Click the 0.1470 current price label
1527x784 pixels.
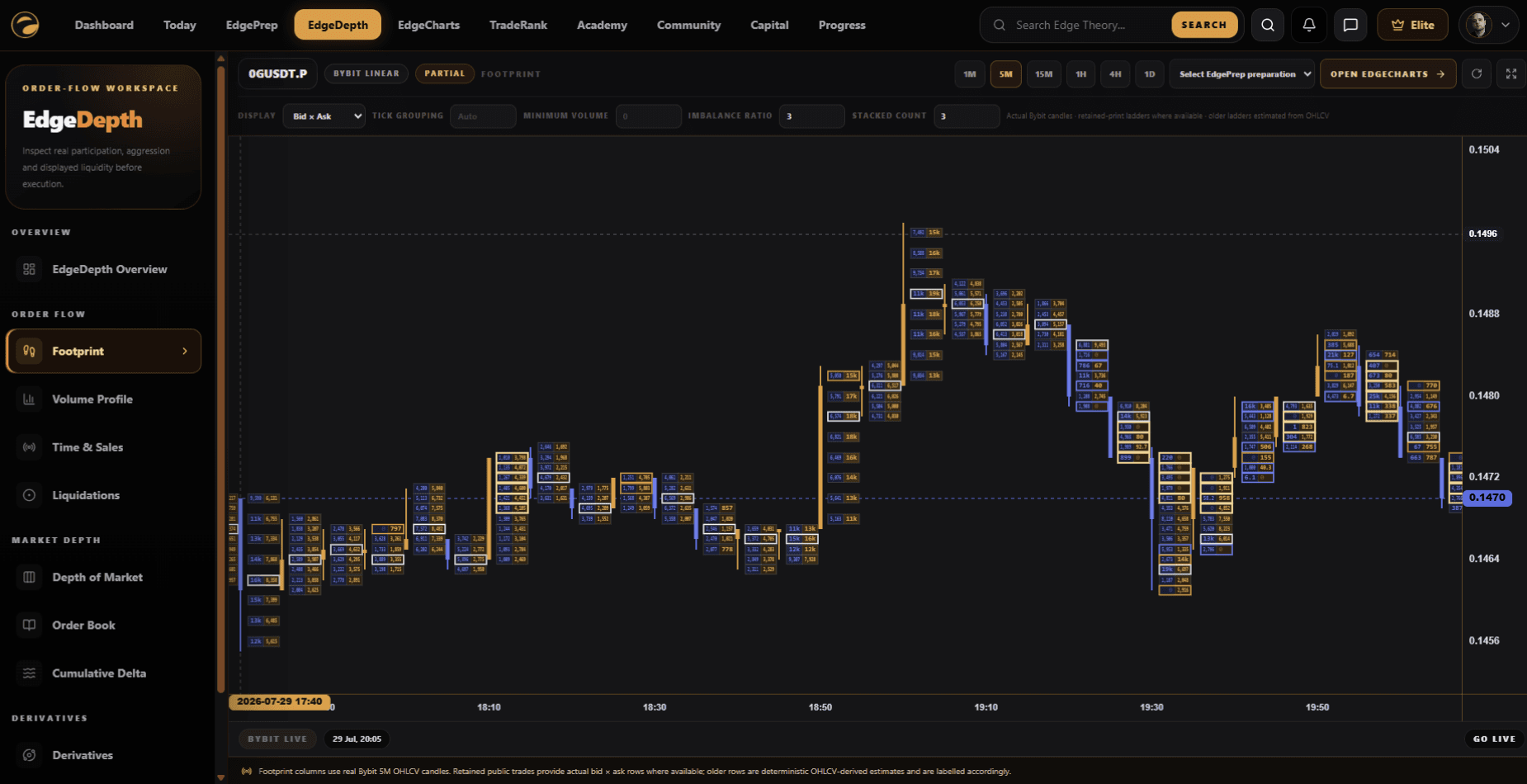pos(1487,498)
